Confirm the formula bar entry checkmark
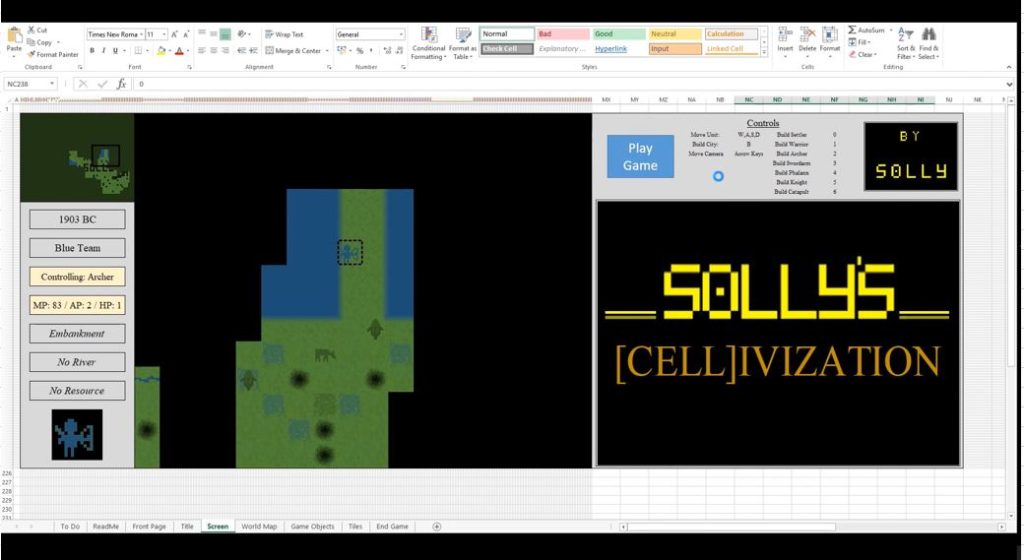 [102, 84]
